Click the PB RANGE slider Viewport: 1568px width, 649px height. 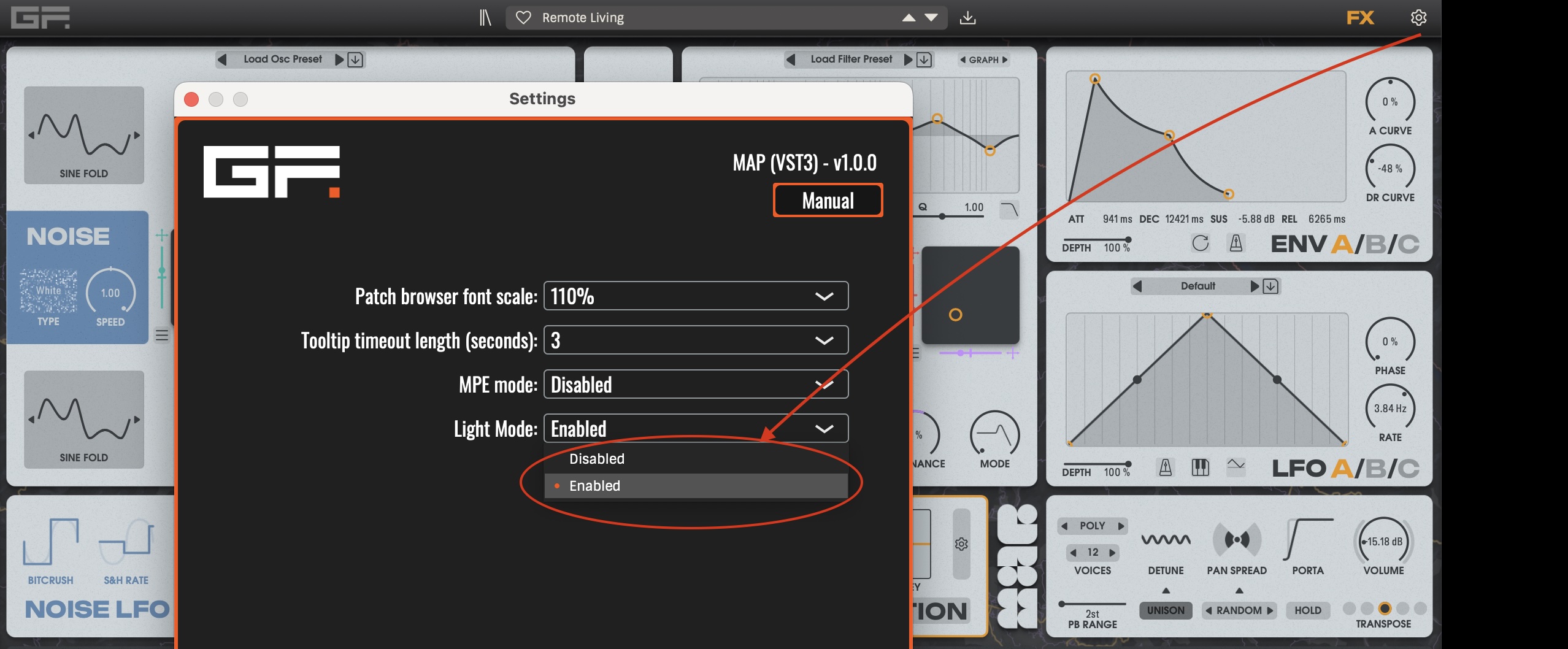coord(1093,604)
